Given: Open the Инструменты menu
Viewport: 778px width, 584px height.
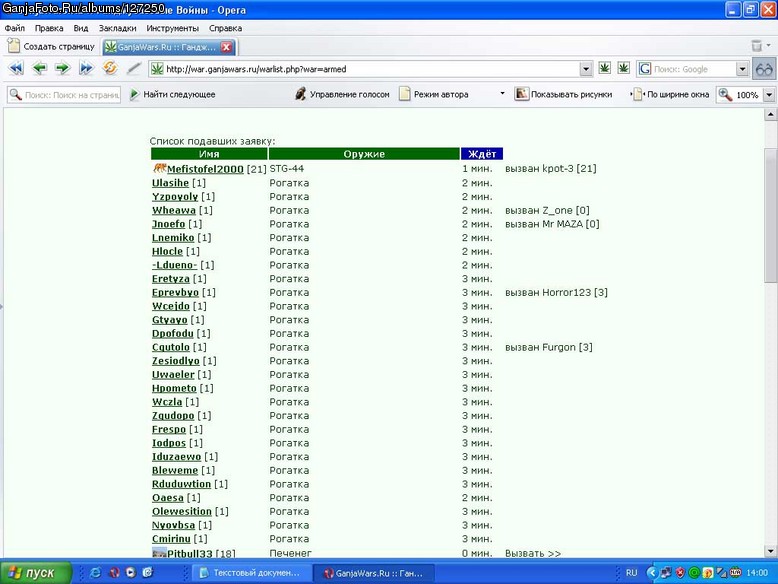Looking at the screenshot, I should coord(172,28).
